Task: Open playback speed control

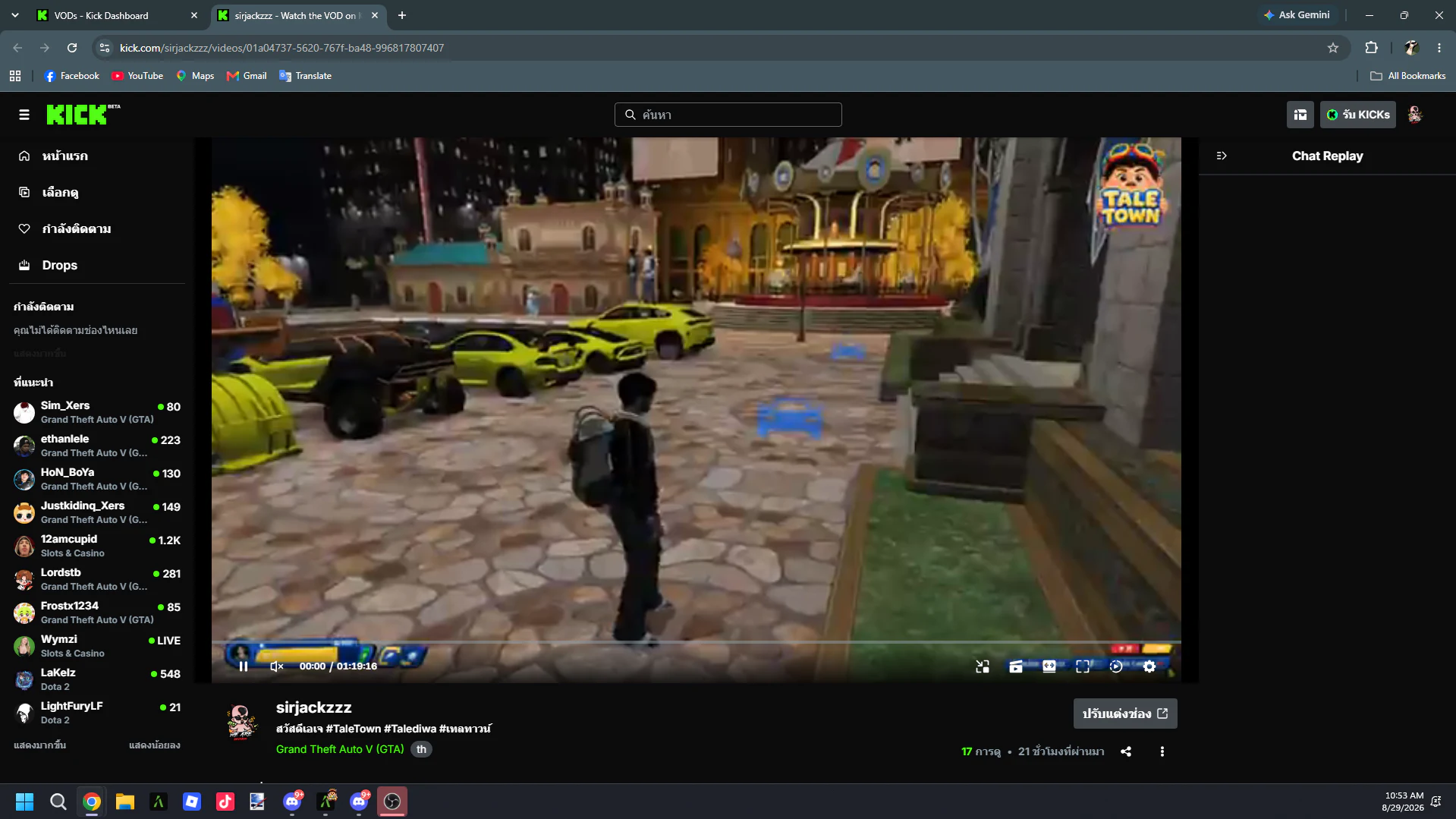Action: point(1116,666)
